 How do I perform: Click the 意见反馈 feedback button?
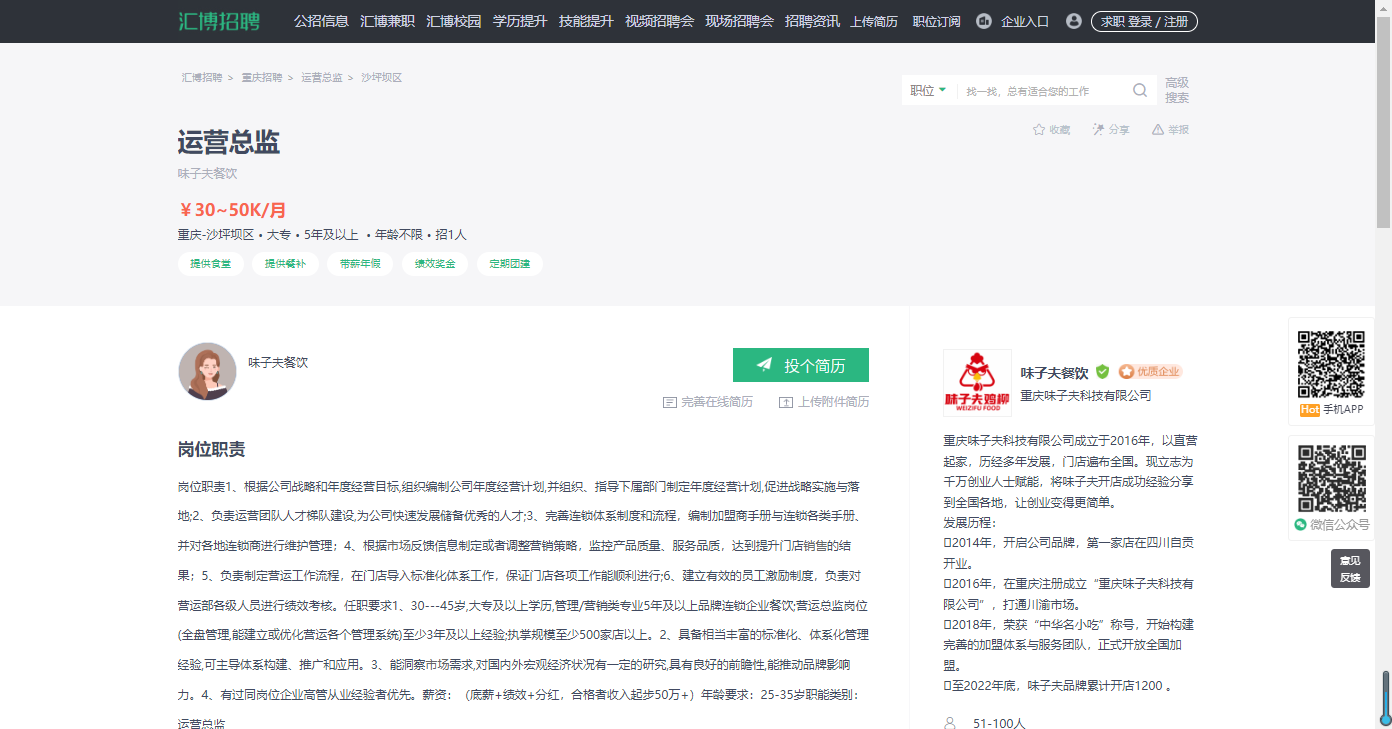tap(1350, 569)
